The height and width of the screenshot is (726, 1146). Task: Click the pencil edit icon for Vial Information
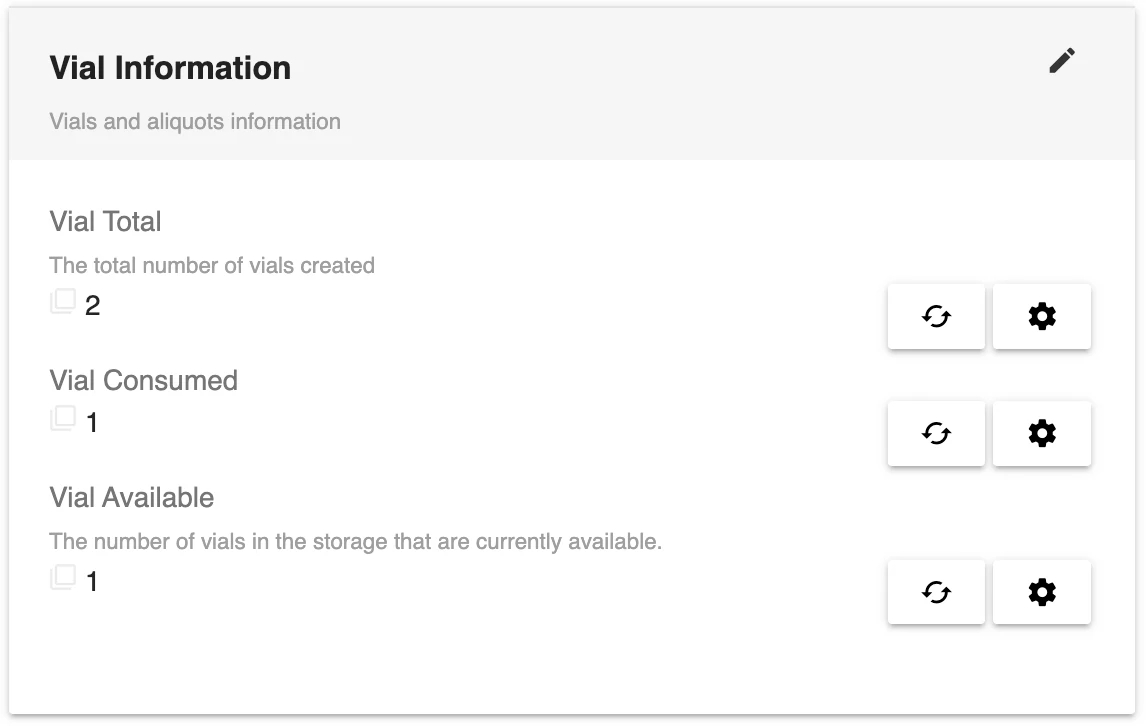click(1062, 61)
